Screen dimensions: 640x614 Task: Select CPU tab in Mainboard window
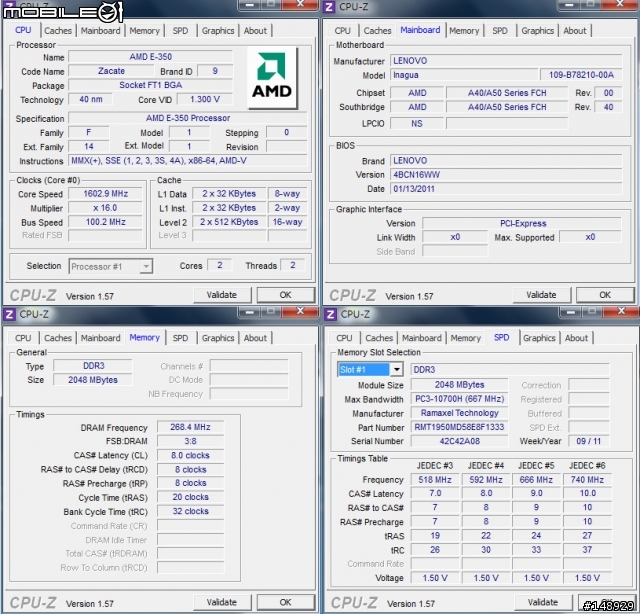[x=342, y=31]
